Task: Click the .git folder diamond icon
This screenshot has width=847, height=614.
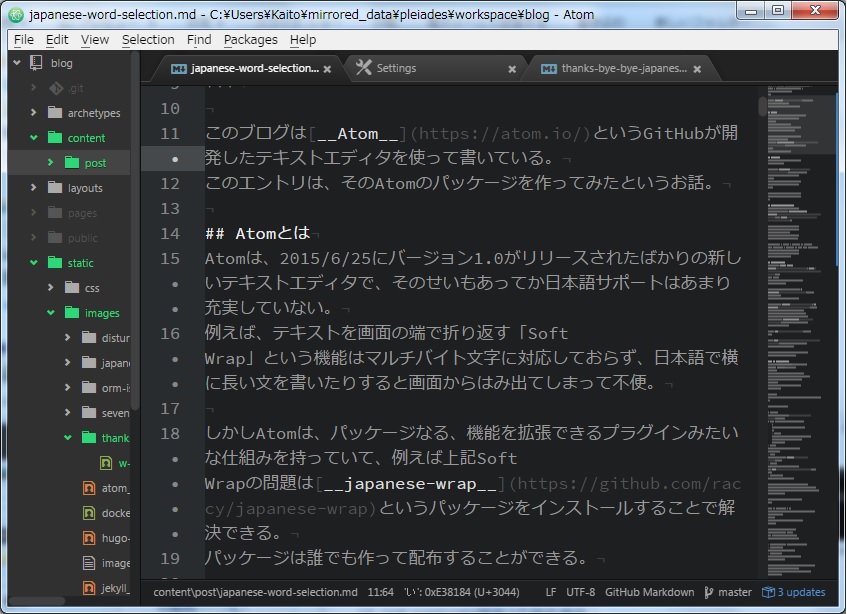Action: click(x=56, y=87)
